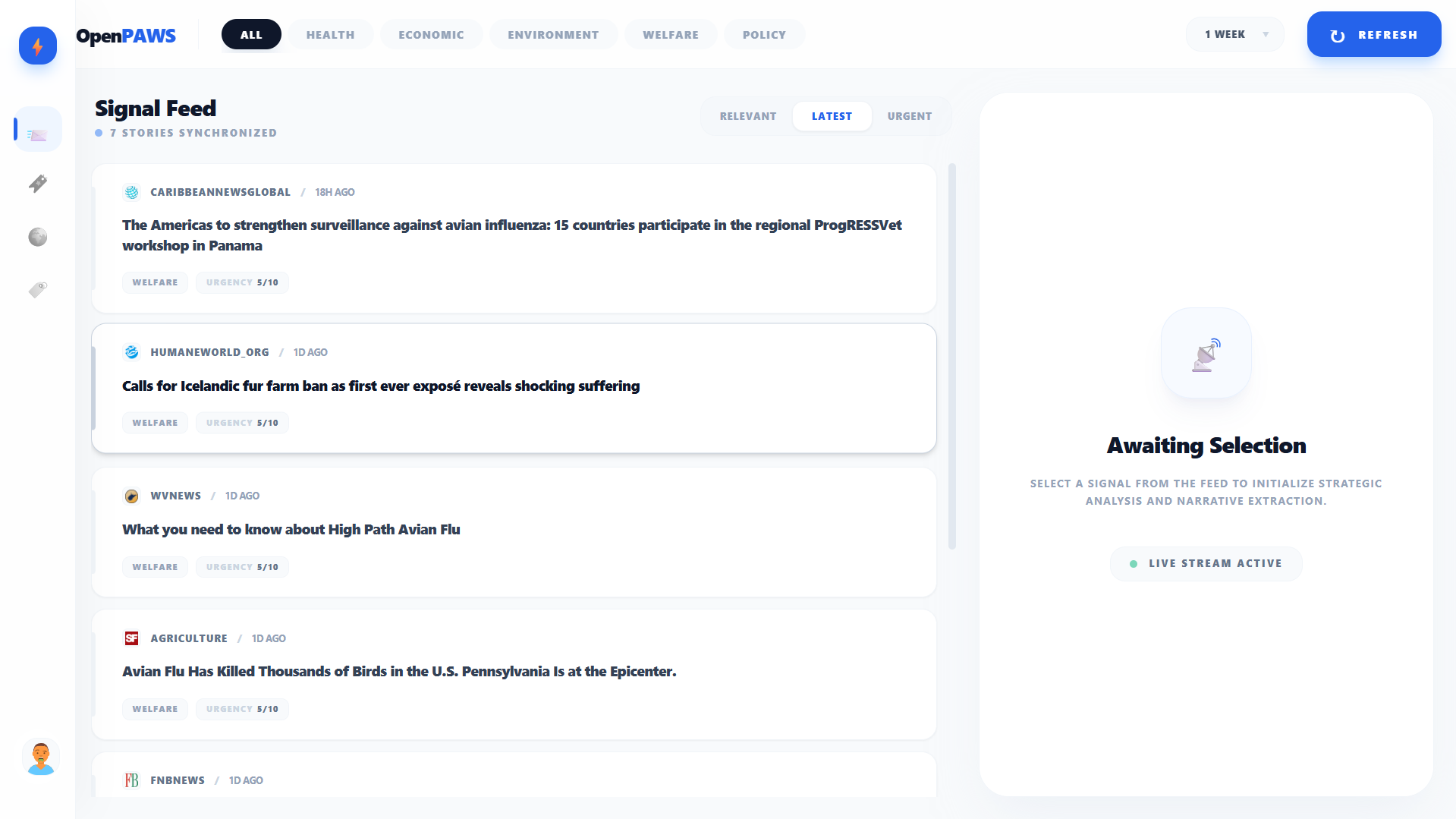Viewport: 1456px width, 819px height.
Task: Switch feed sorting to RELEVANT
Action: 748,116
